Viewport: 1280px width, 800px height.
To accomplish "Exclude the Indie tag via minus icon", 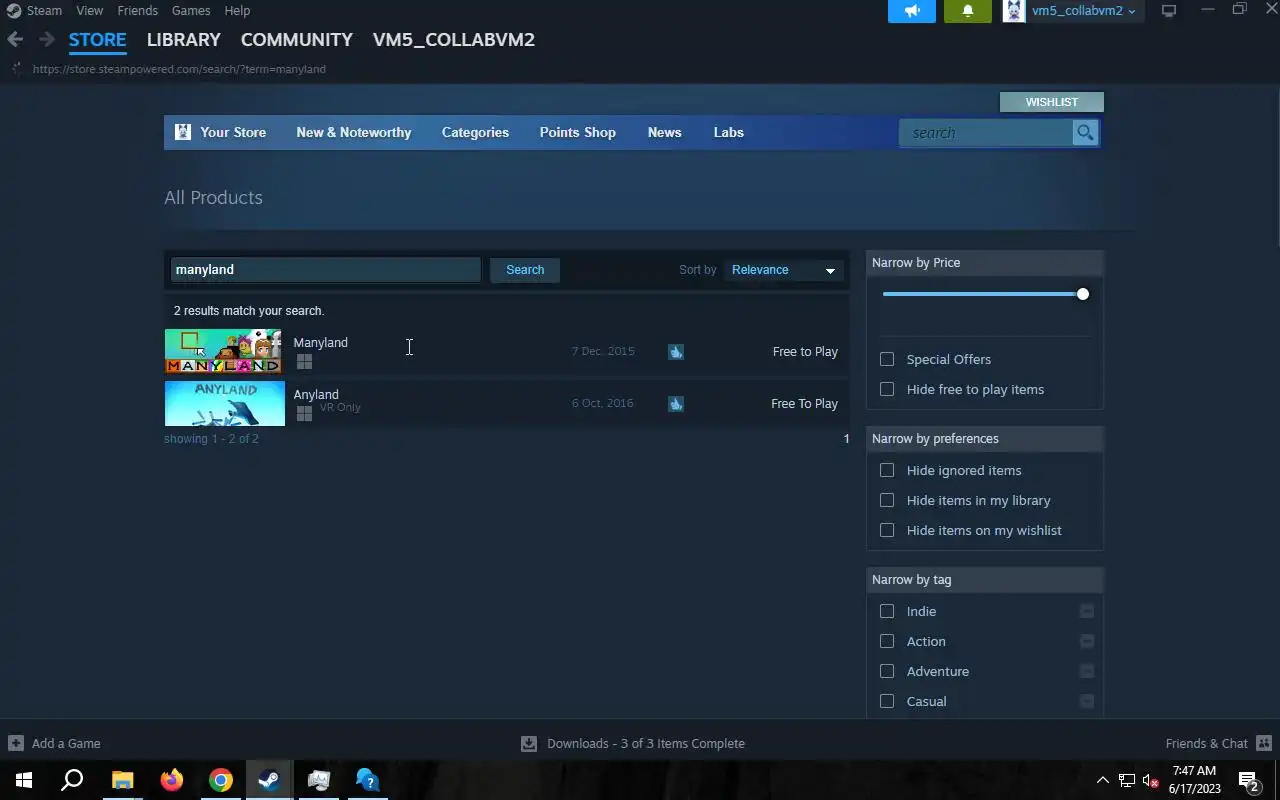I will [x=1087, y=611].
